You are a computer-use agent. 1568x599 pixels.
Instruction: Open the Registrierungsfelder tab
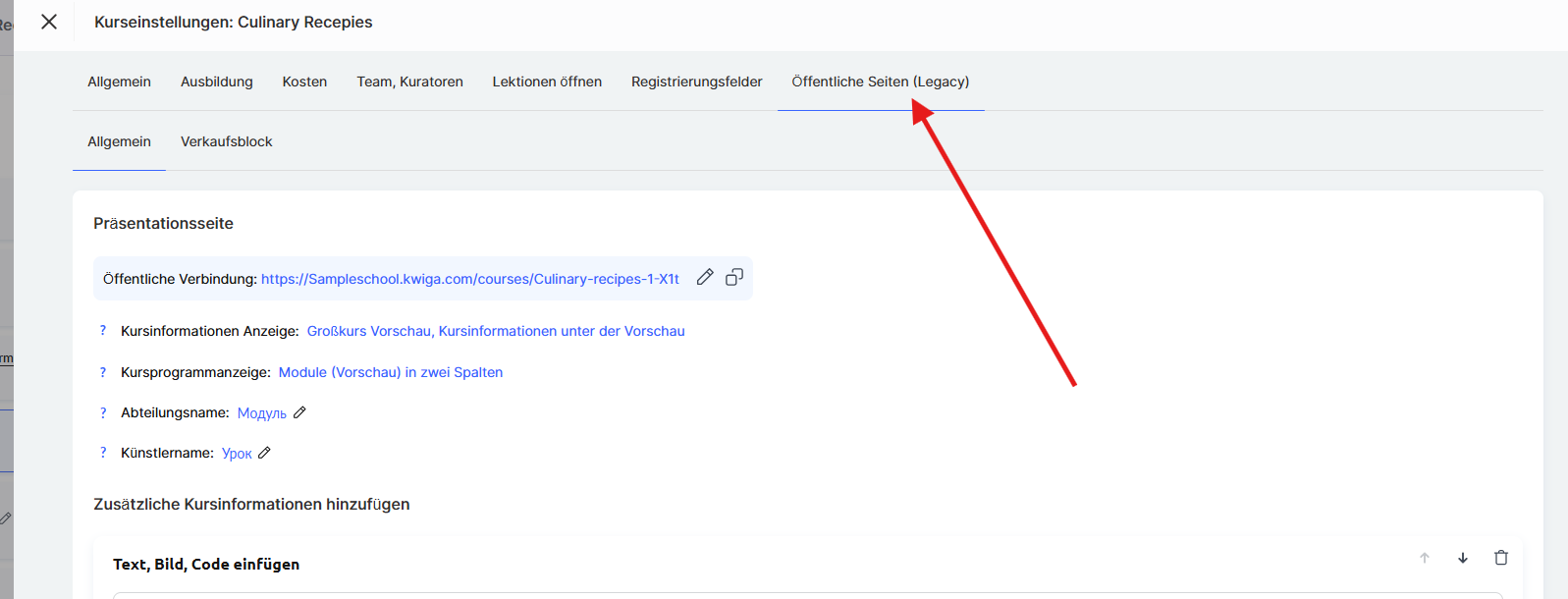tap(696, 82)
